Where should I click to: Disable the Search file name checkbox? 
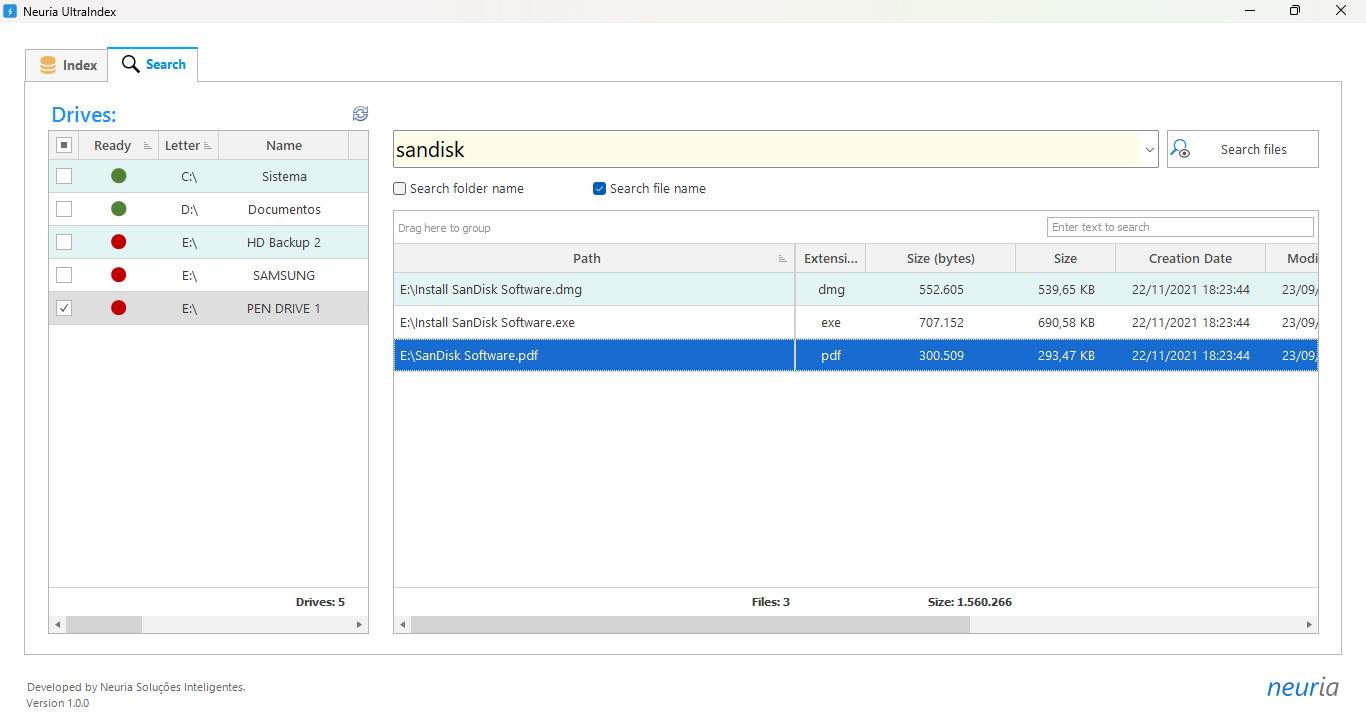pyautogui.click(x=599, y=188)
